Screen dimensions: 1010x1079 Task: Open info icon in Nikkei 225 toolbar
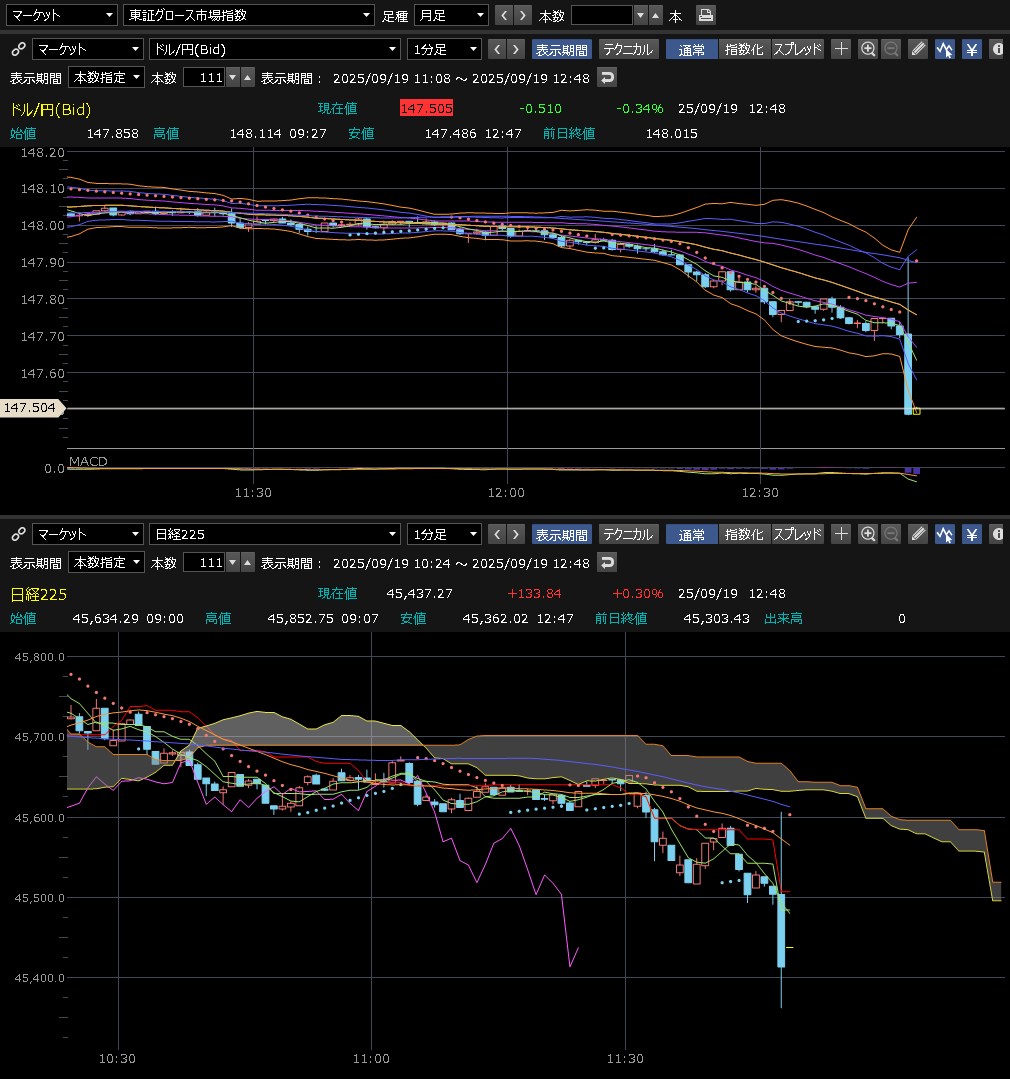click(x=998, y=534)
